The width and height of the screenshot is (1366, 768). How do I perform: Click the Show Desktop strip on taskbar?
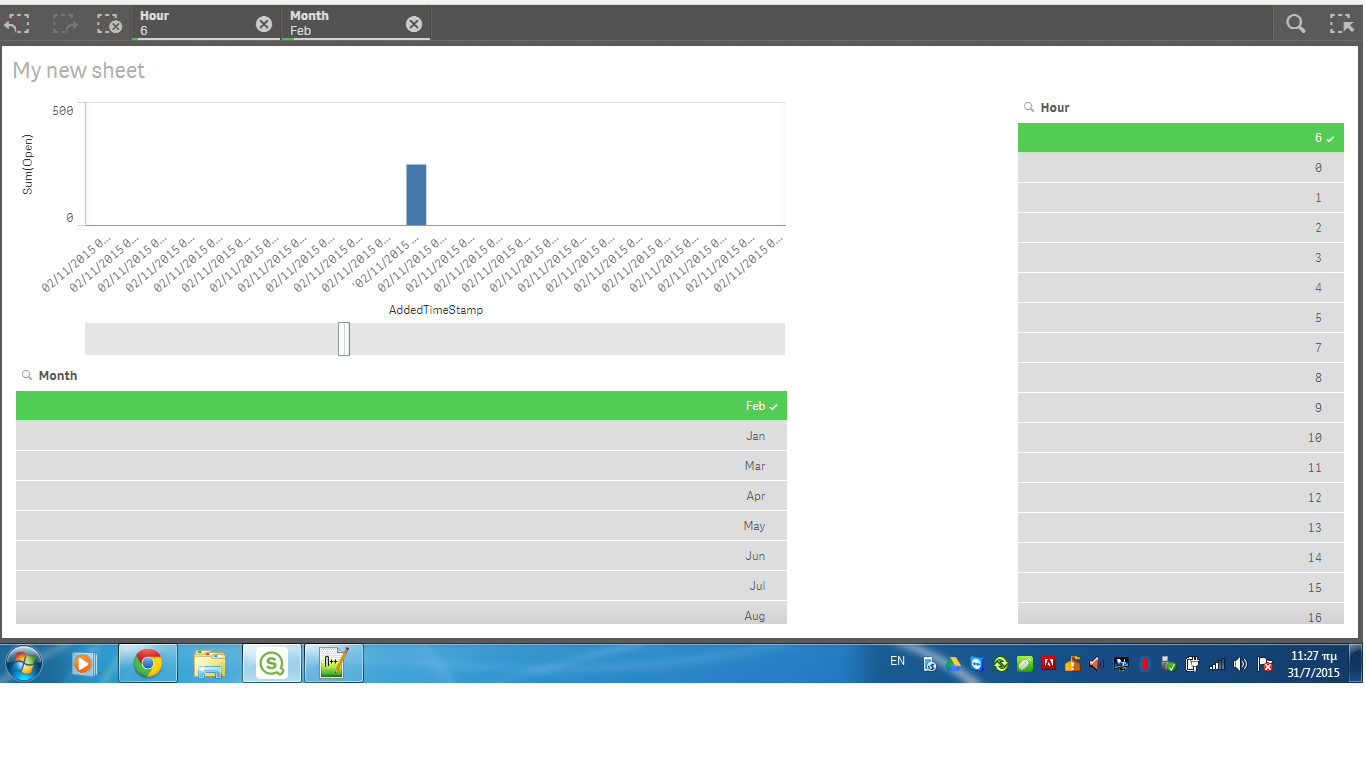click(x=1356, y=663)
